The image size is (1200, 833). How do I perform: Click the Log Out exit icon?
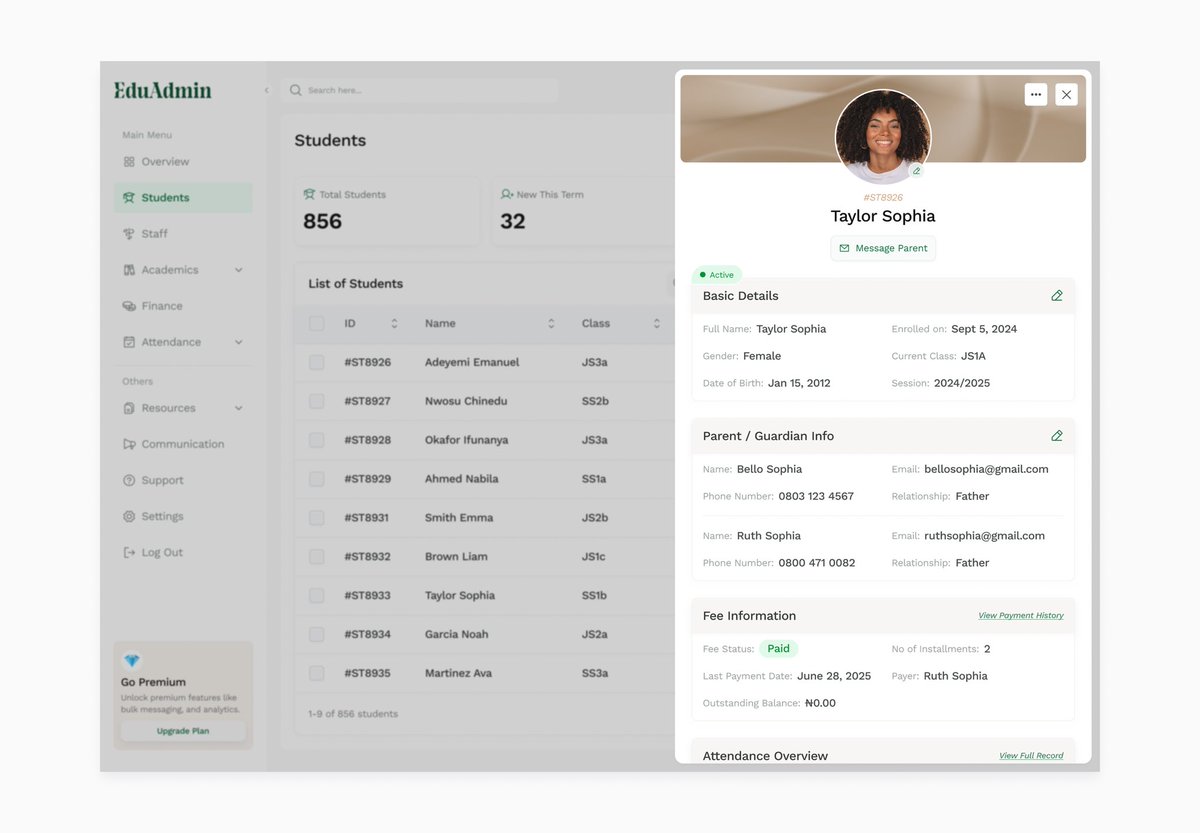tap(129, 552)
